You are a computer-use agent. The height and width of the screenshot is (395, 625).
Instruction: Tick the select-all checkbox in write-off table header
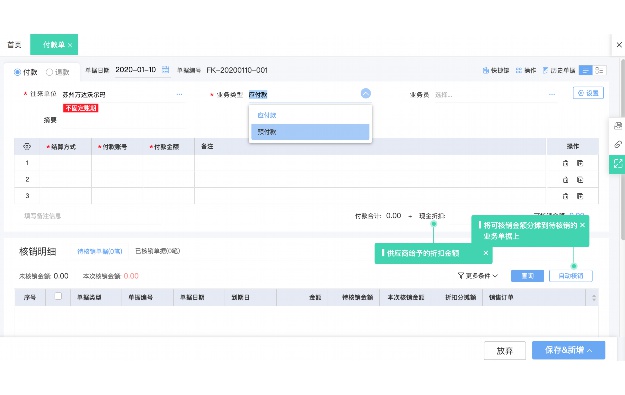(58, 296)
